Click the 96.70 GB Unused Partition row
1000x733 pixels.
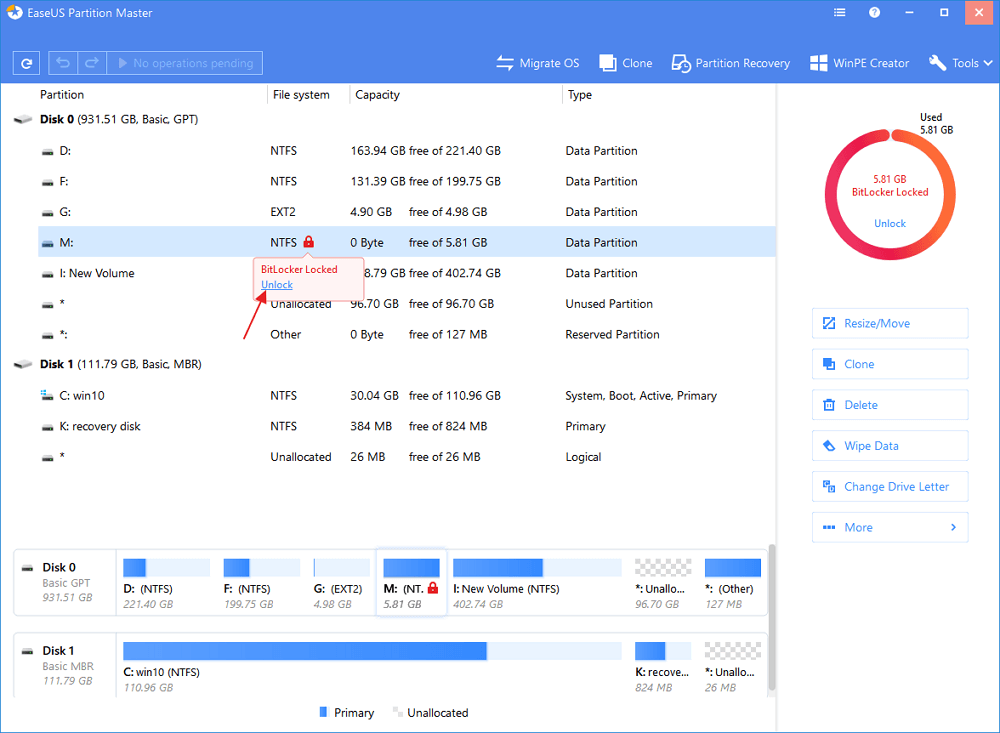coord(407,304)
